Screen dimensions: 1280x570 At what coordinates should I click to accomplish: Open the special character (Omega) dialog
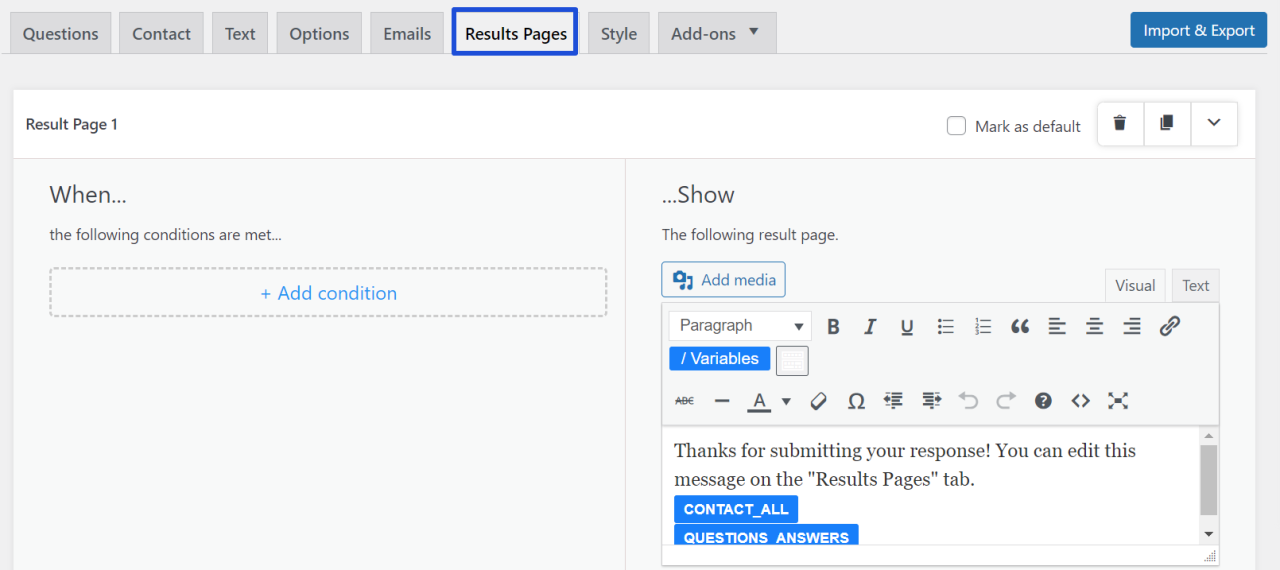[856, 401]
